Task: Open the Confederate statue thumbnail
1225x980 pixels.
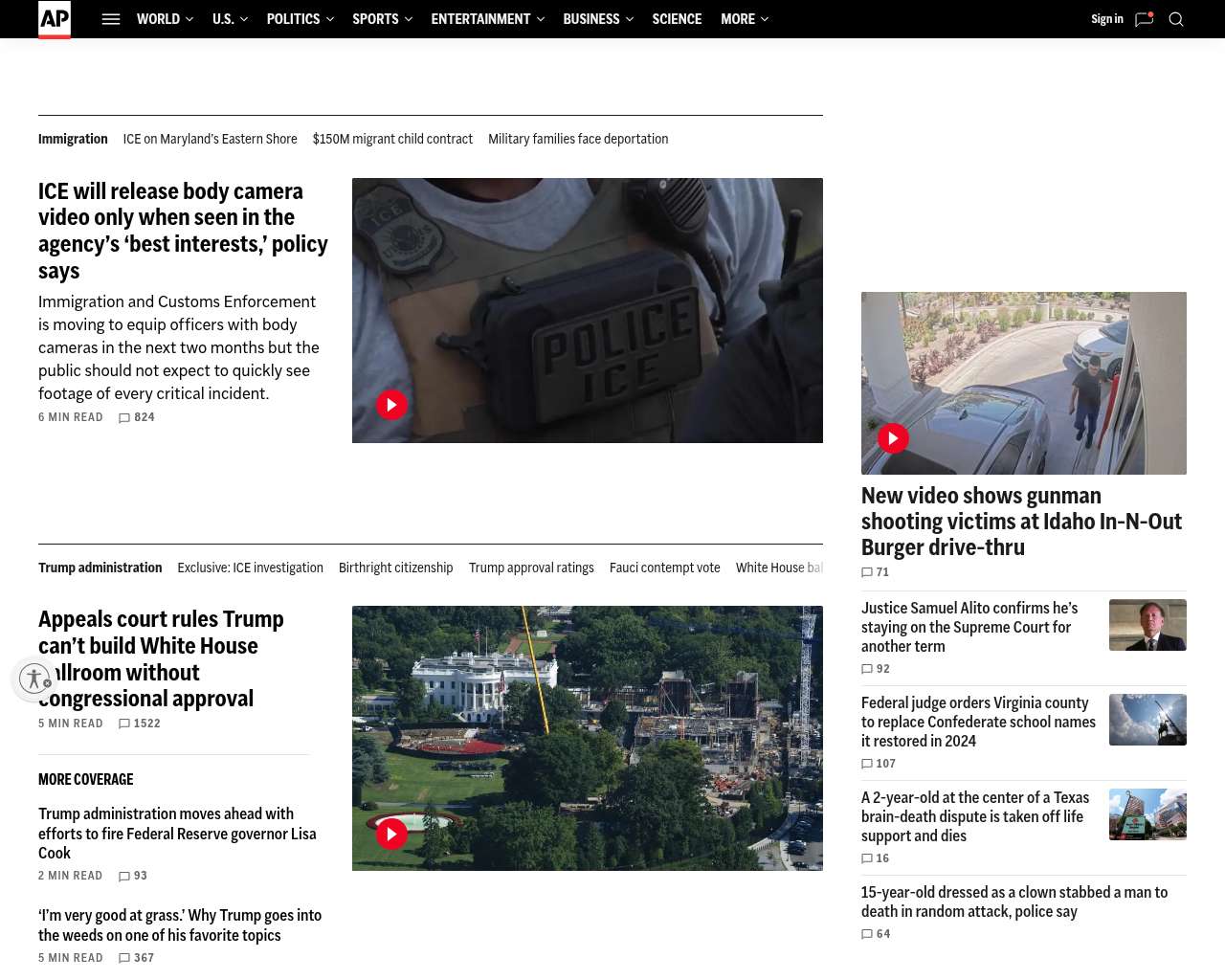Action: tap(1147, 720)
